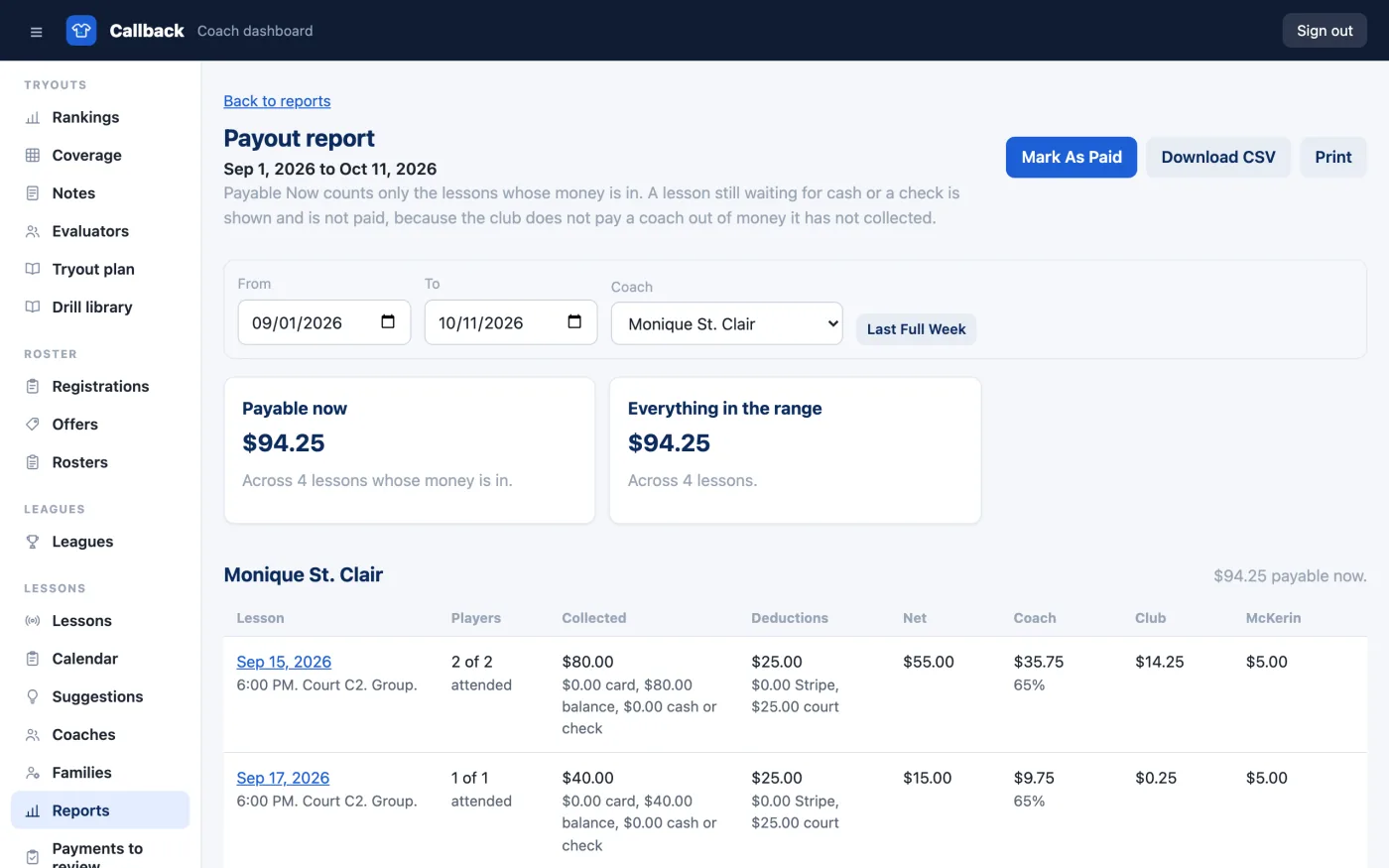Click the Payable now $94.25 amount
This screenshot has width=1389, height=868.
(x=284, y=443)
